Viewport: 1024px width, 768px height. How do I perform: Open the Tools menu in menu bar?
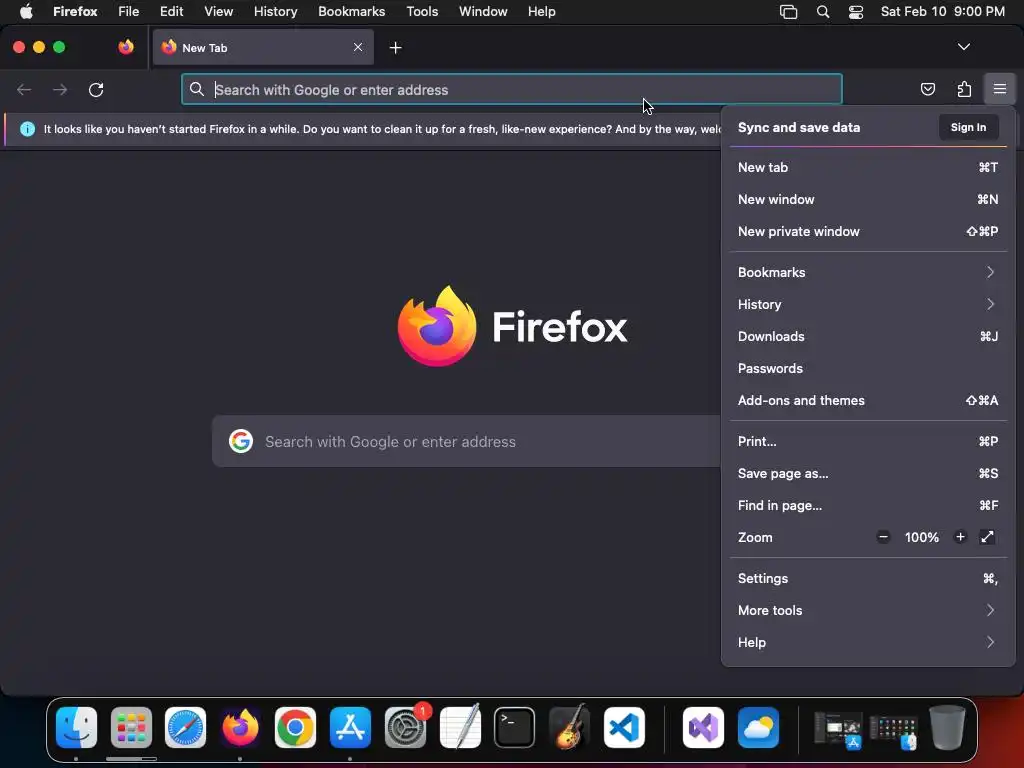coord(422,12)
